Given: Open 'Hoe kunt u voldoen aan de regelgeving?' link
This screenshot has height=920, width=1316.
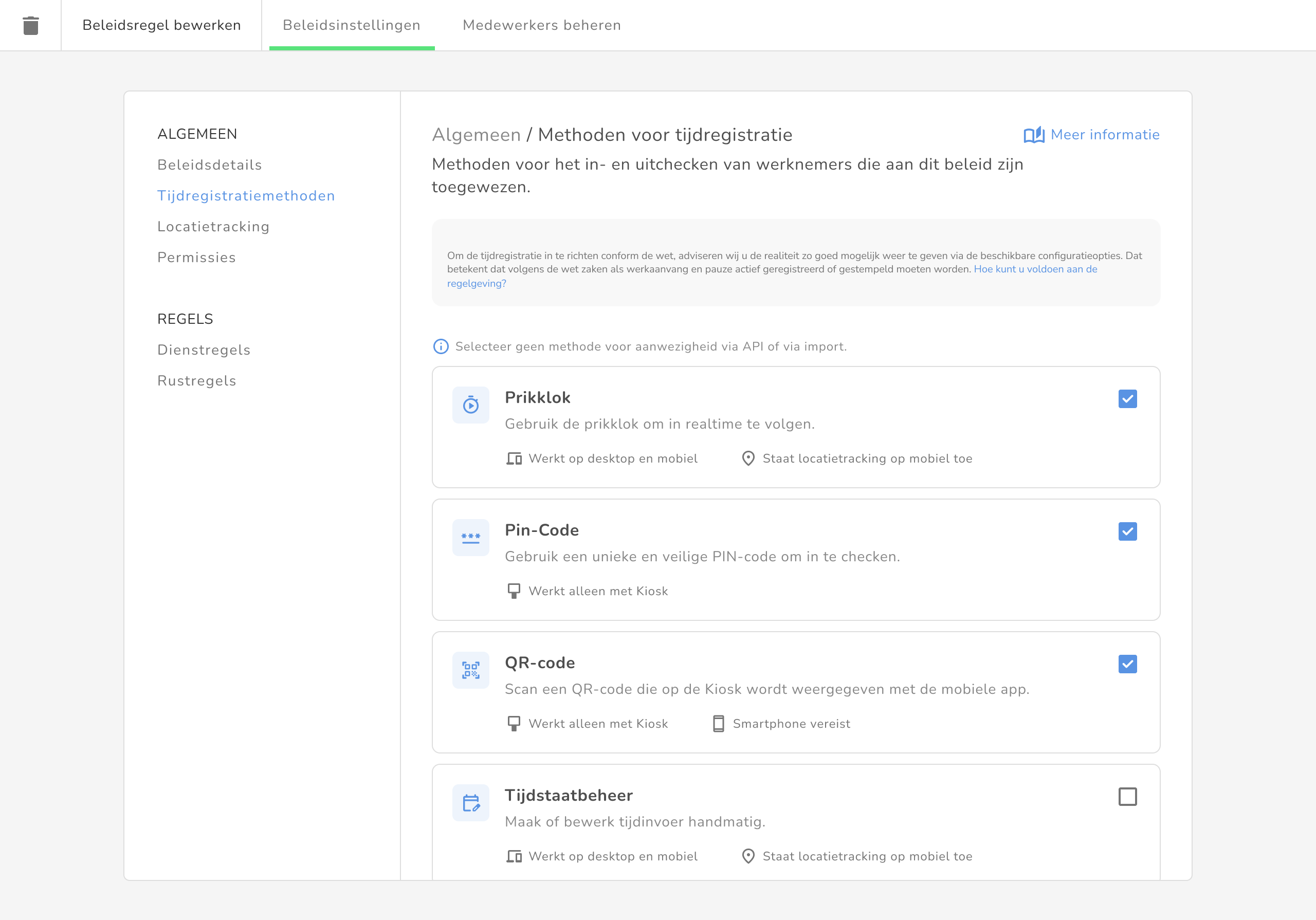Looking at the screenshot, I should tap(1035, 269).
